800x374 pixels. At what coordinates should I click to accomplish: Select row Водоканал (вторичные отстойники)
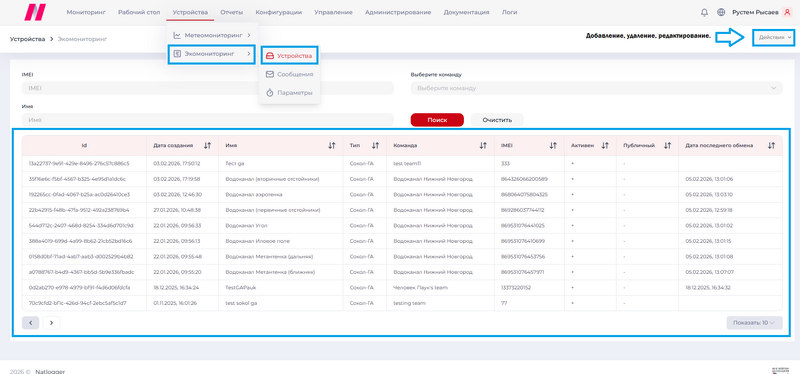[x=402, y=179]
